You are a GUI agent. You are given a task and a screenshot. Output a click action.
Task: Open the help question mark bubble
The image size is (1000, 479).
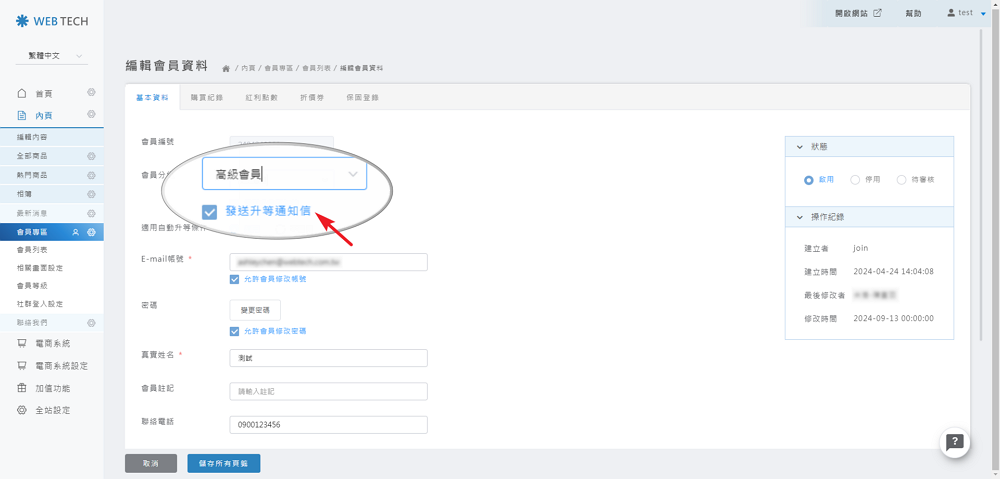point(955,442)
